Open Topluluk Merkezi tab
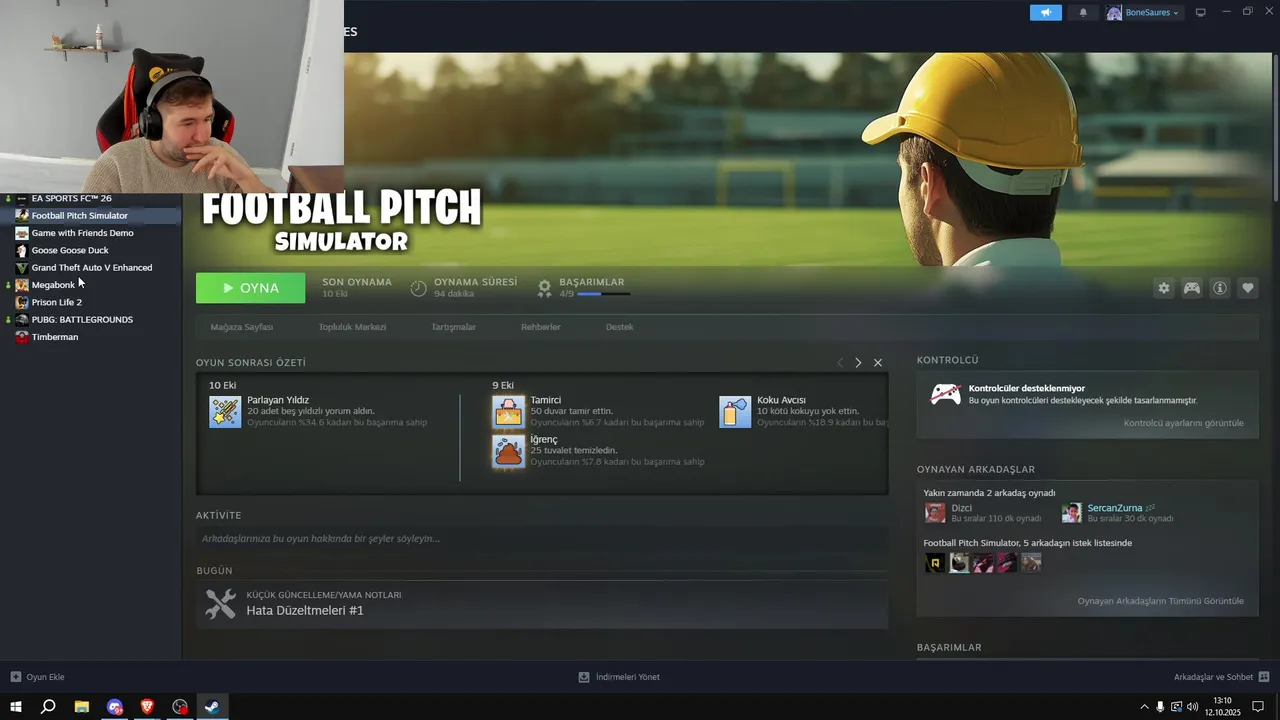Screen dimensions: 1280x720 tap(352, 327)
